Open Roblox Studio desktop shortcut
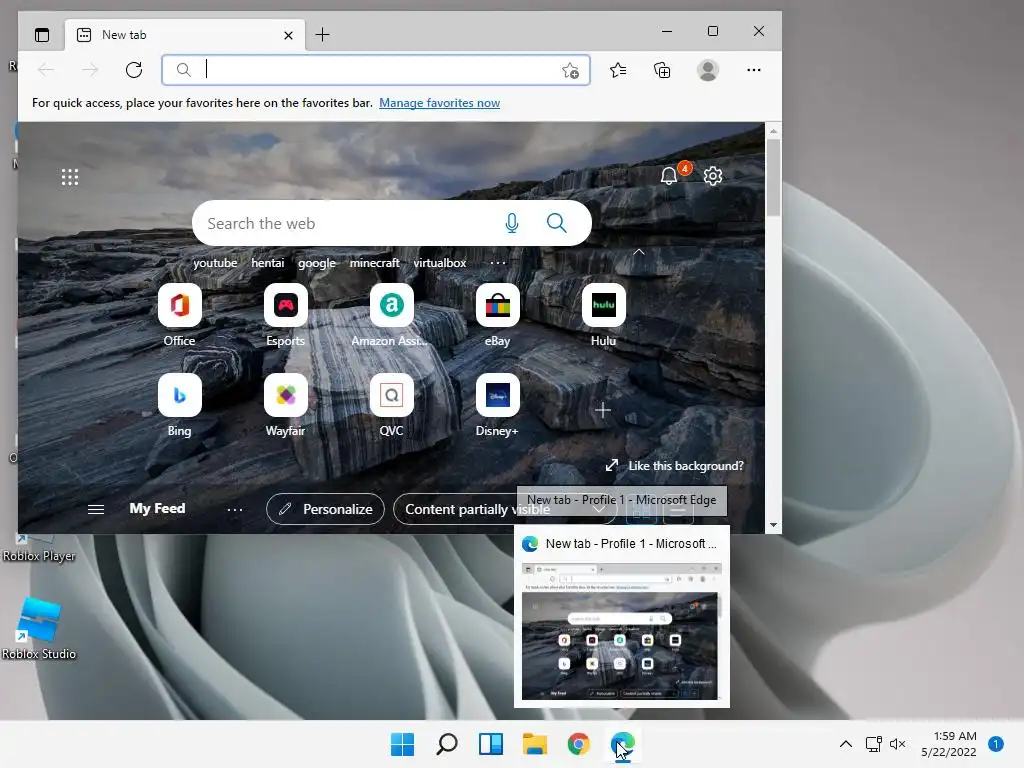Image resolution: width=1024 pixels, height=768 pixels. coord(39,628)
